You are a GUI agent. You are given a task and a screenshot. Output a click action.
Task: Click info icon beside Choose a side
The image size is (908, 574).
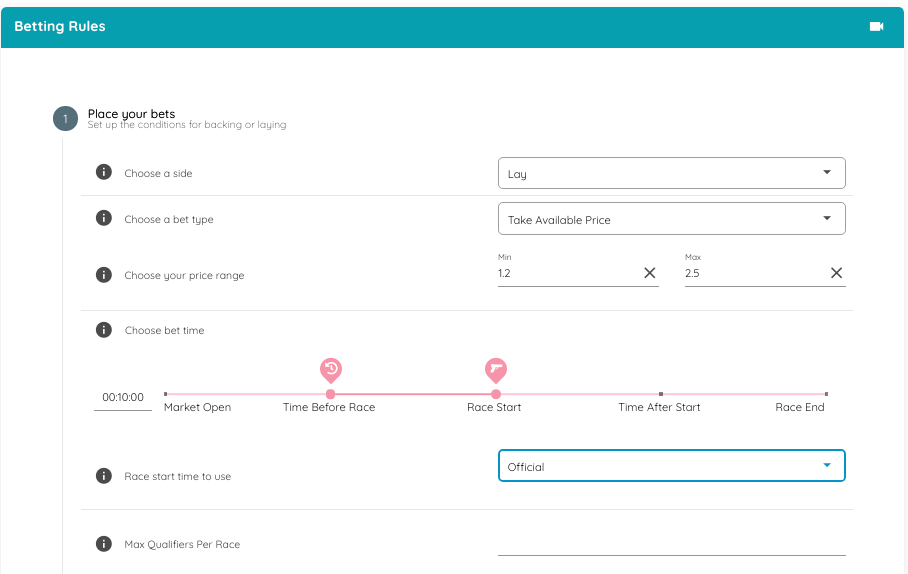click(x=103, y=172)
